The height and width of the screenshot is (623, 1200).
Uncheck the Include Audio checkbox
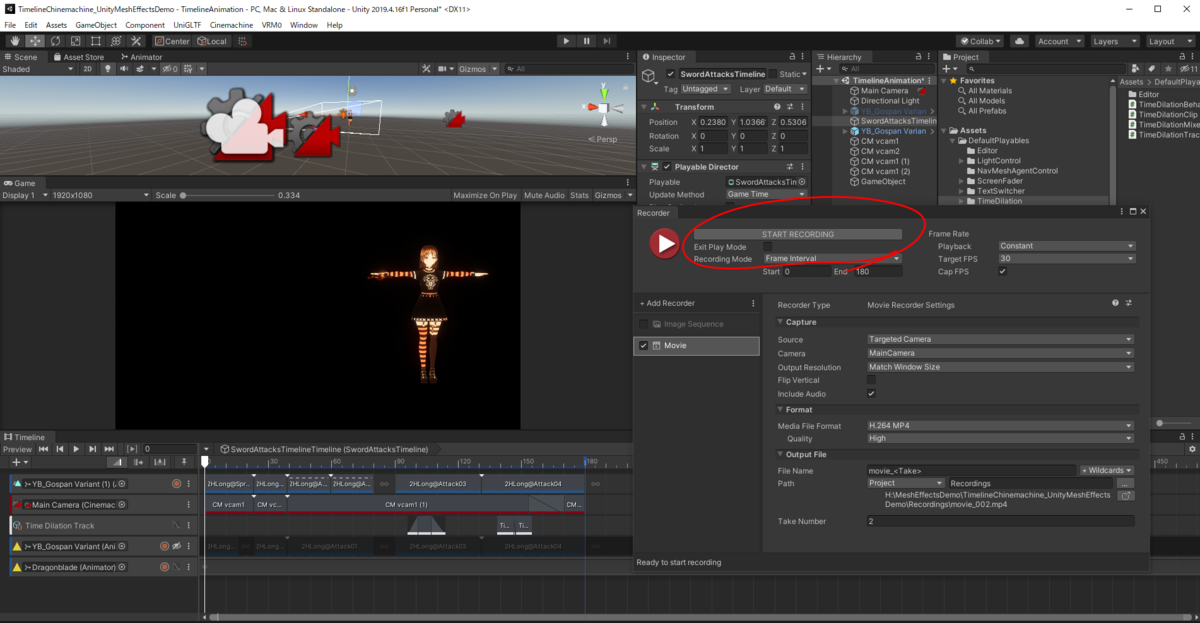point(871,394)
